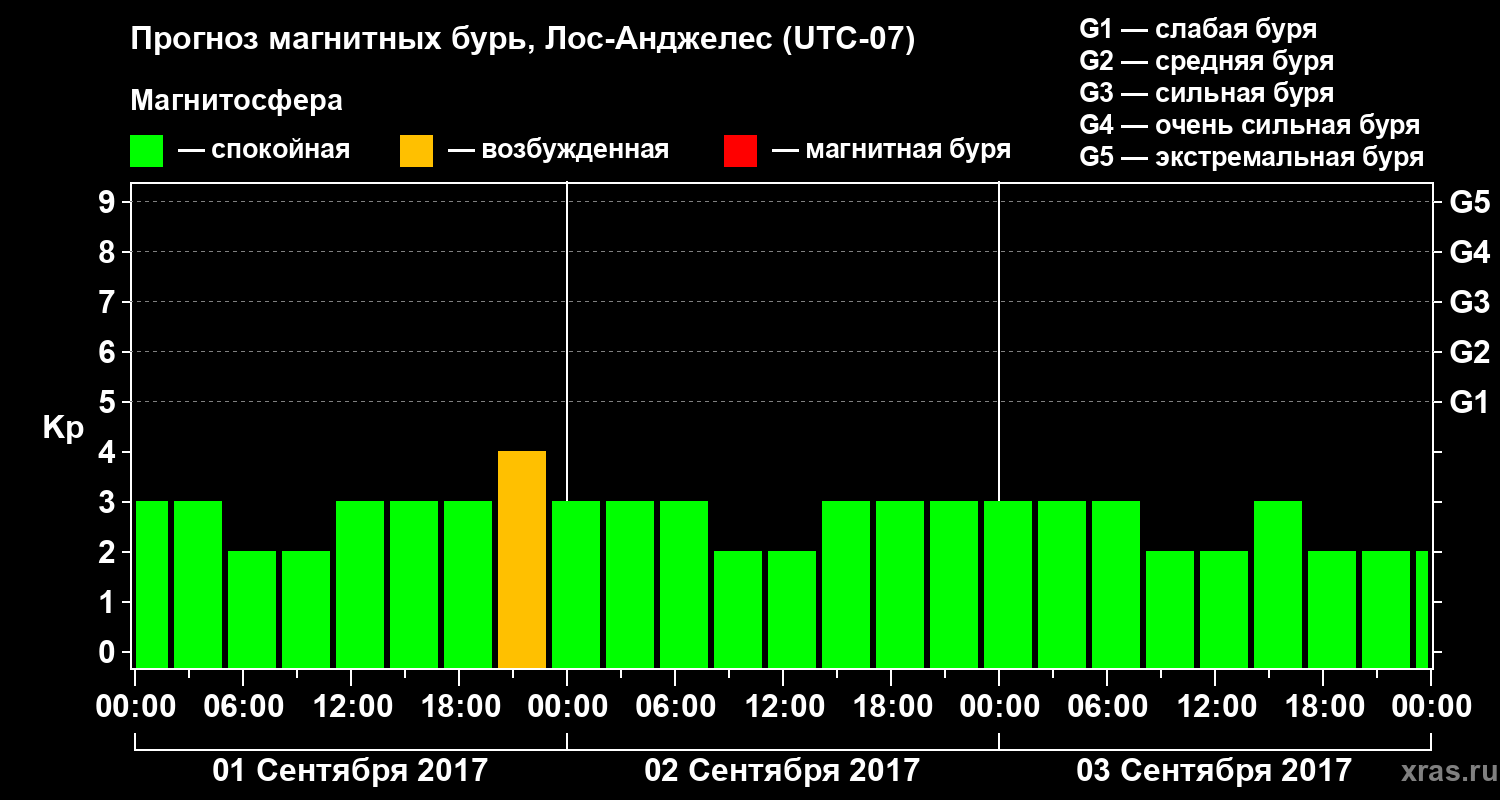The width and height of the screenshot is (1500, 800).
Task: Click the "18:00" time label under 03 Сентября
Action: [1323, 707]
